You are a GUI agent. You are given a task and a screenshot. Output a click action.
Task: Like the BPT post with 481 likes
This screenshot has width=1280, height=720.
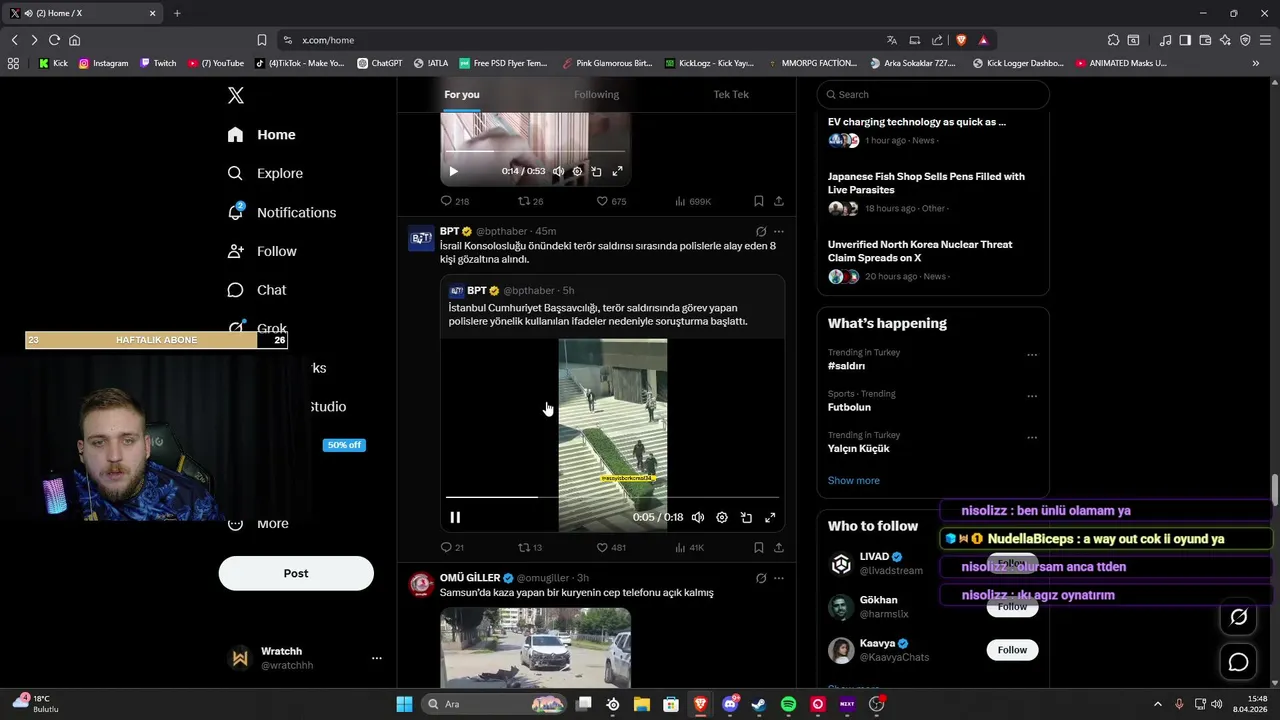[611, 547]
